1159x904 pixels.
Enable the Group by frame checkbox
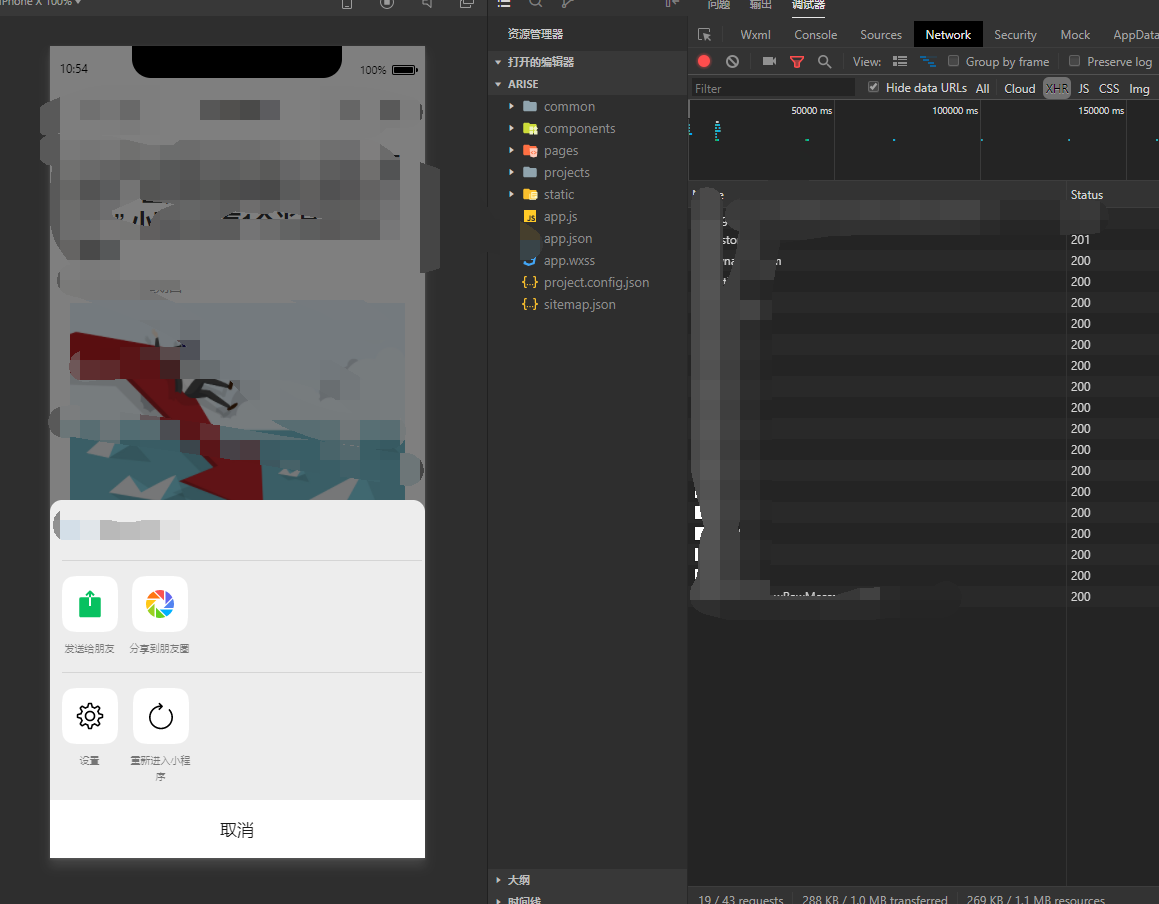pos(954,61)
